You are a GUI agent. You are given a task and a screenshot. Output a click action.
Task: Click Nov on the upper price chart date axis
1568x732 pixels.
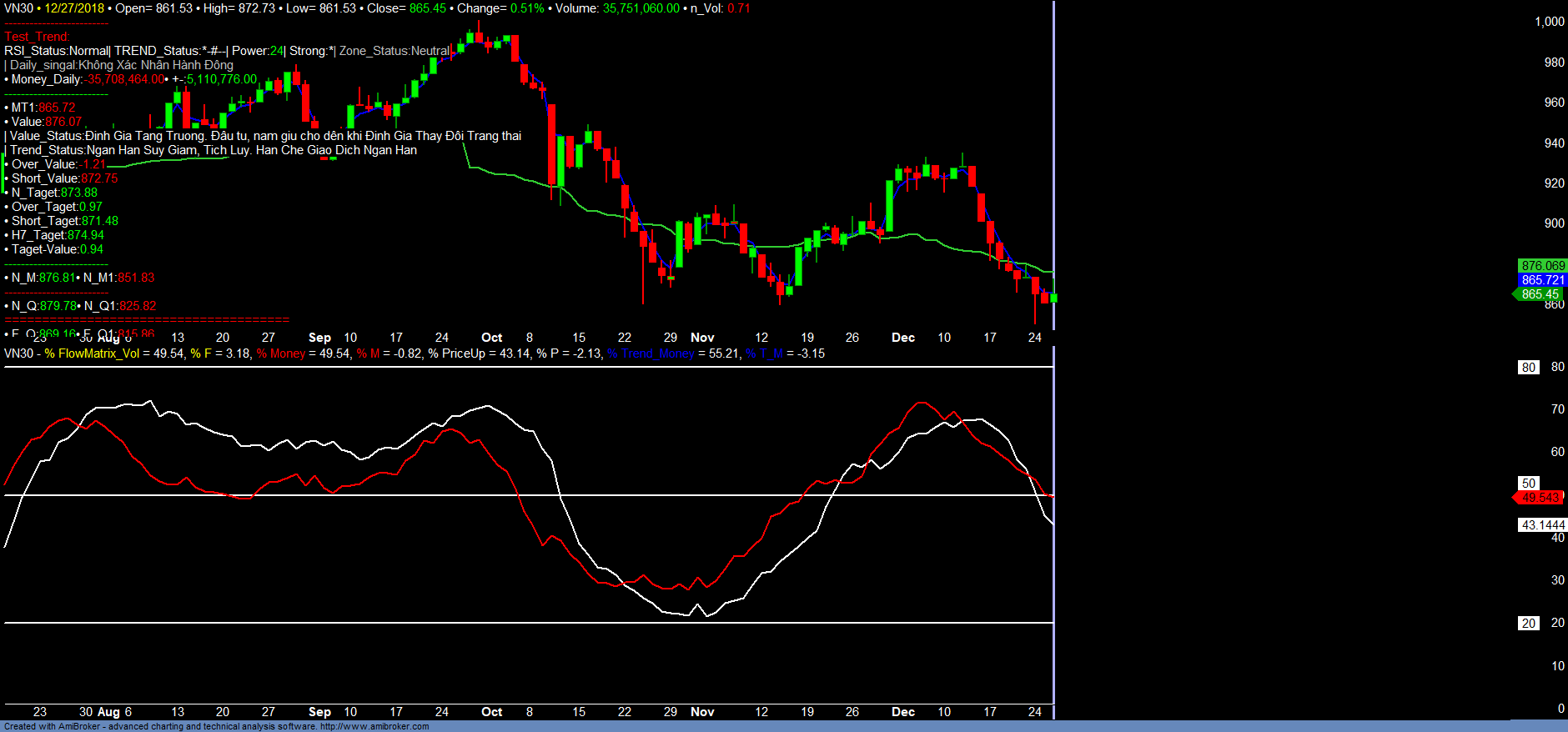[x=702, y=338]
